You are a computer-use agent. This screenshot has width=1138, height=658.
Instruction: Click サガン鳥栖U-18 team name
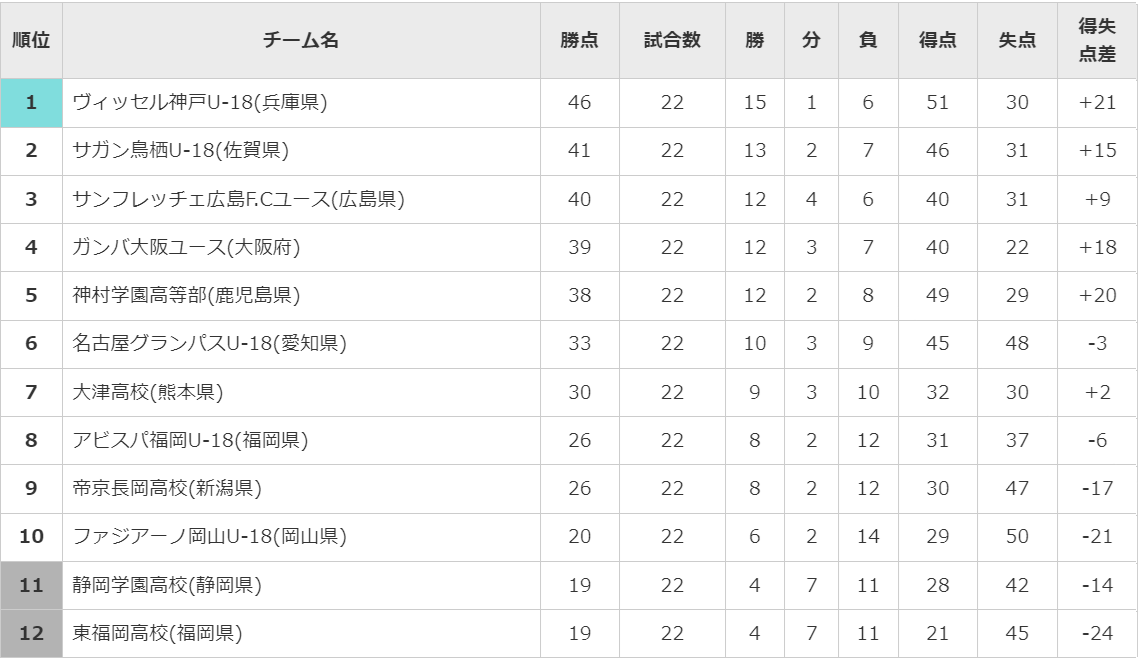[181, 151]
